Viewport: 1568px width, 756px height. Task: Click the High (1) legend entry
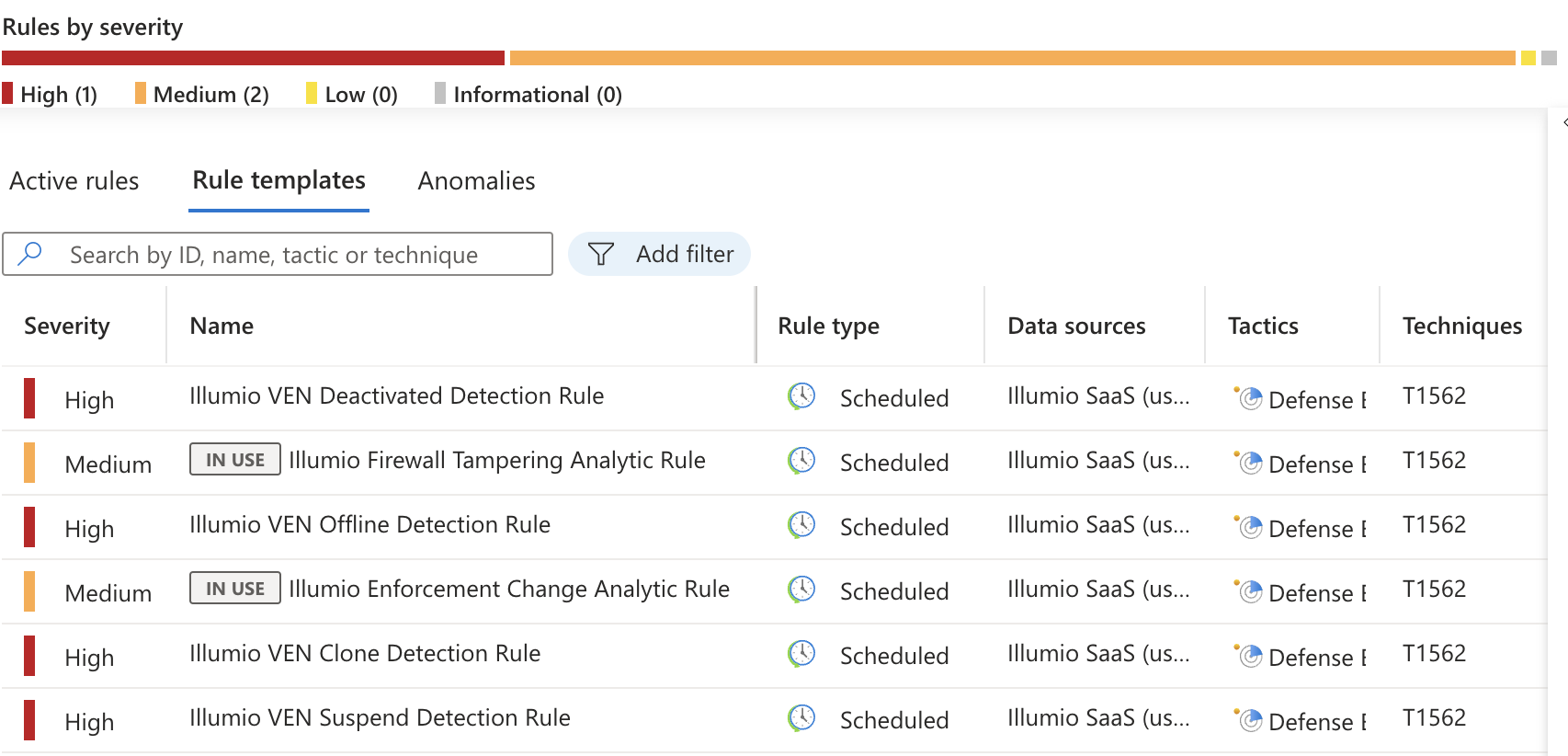tap(51, 94)
